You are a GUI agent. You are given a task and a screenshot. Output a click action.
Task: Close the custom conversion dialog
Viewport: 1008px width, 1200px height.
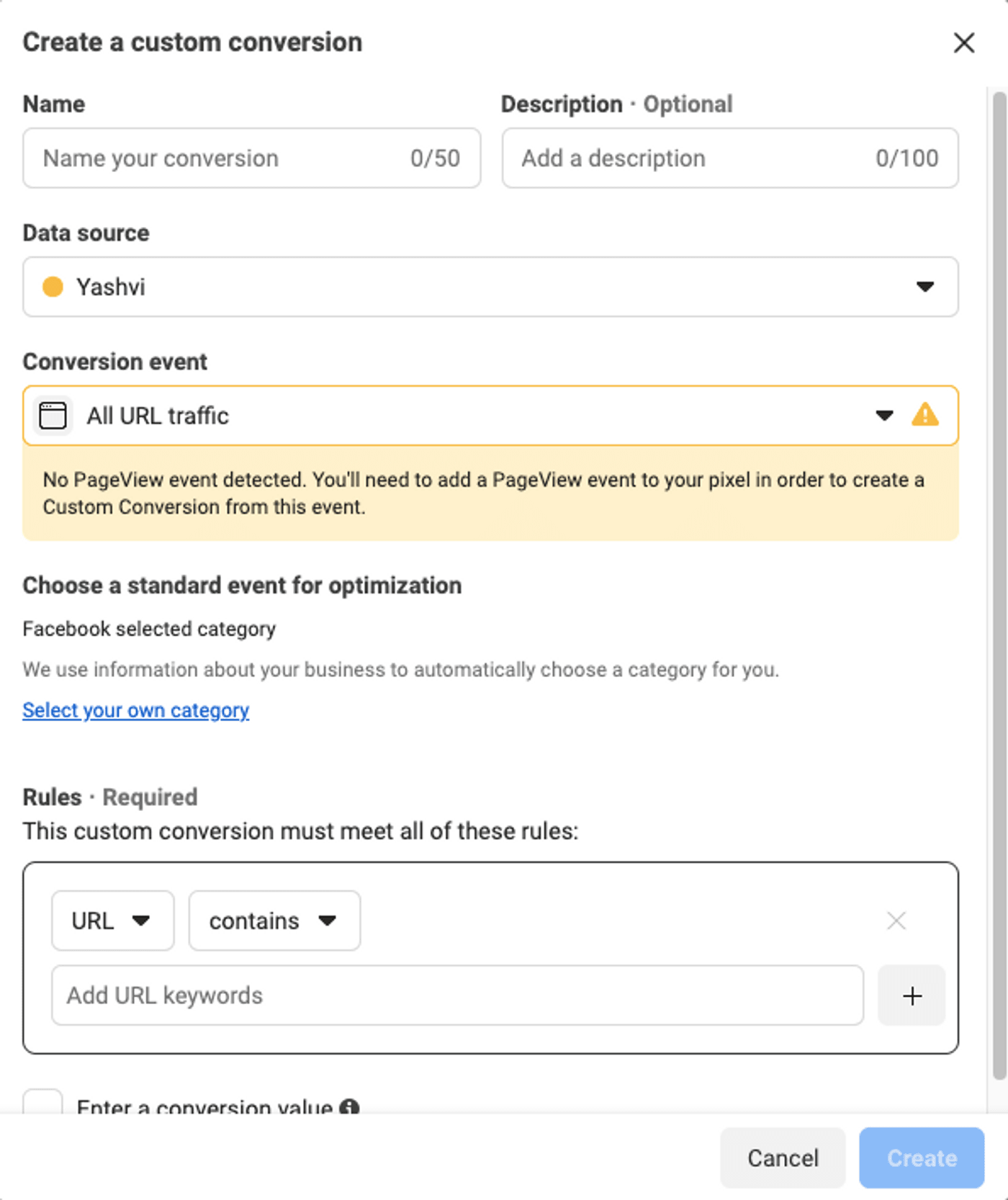pos(963,42)
